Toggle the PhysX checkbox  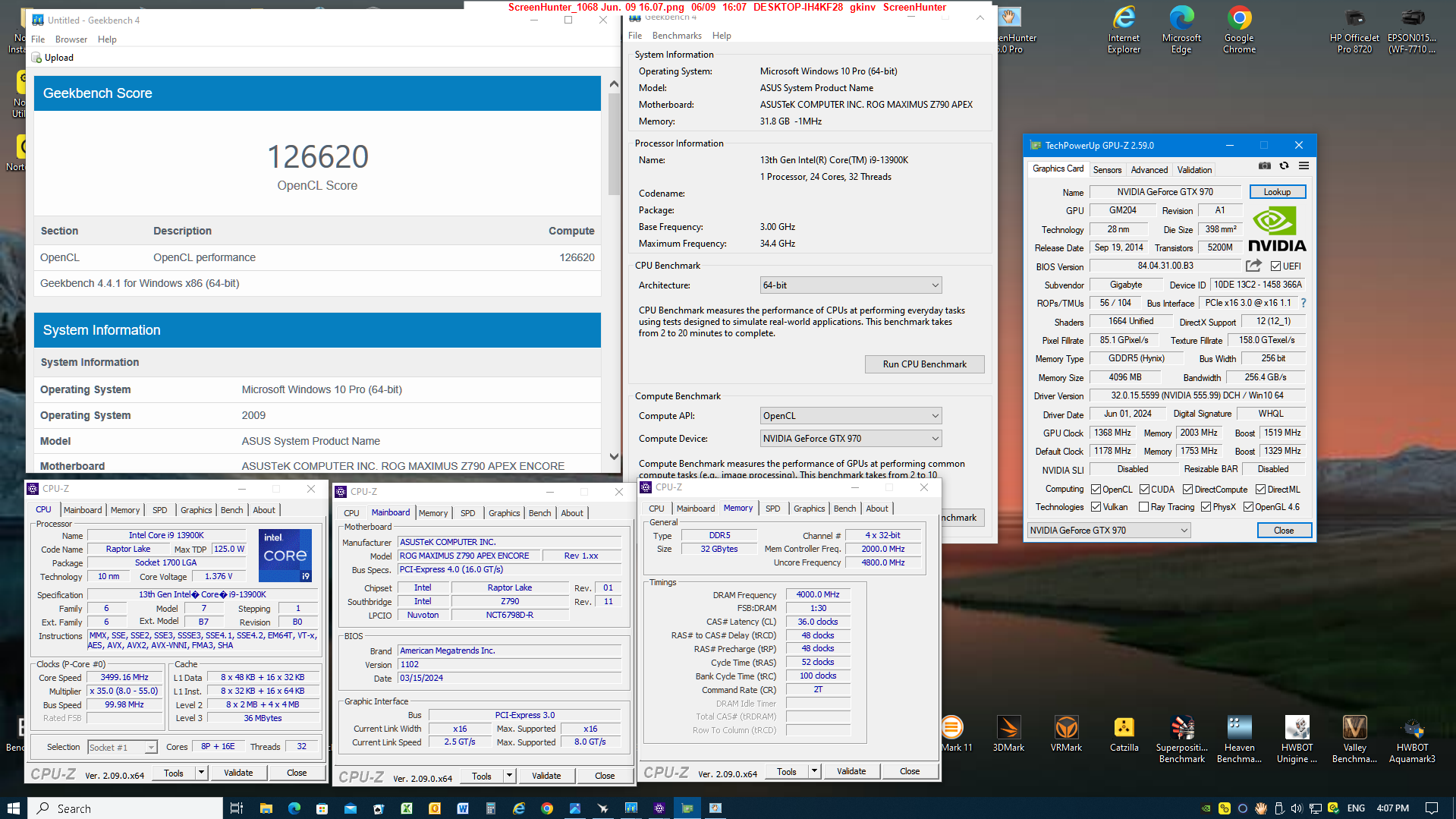click(1206, 507)
